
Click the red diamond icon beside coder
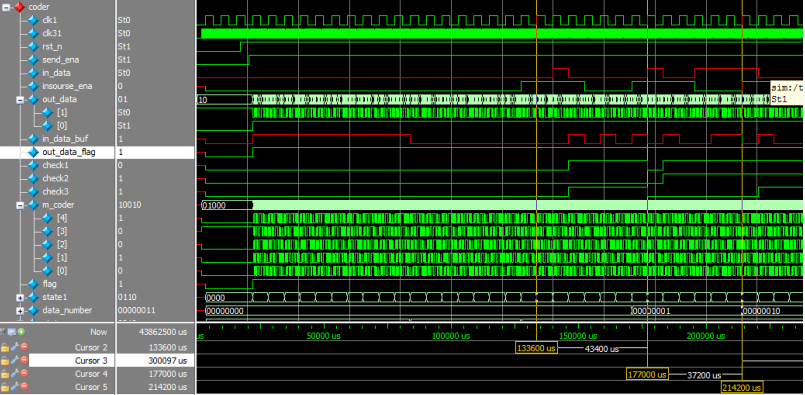click(x=19, y=7)
